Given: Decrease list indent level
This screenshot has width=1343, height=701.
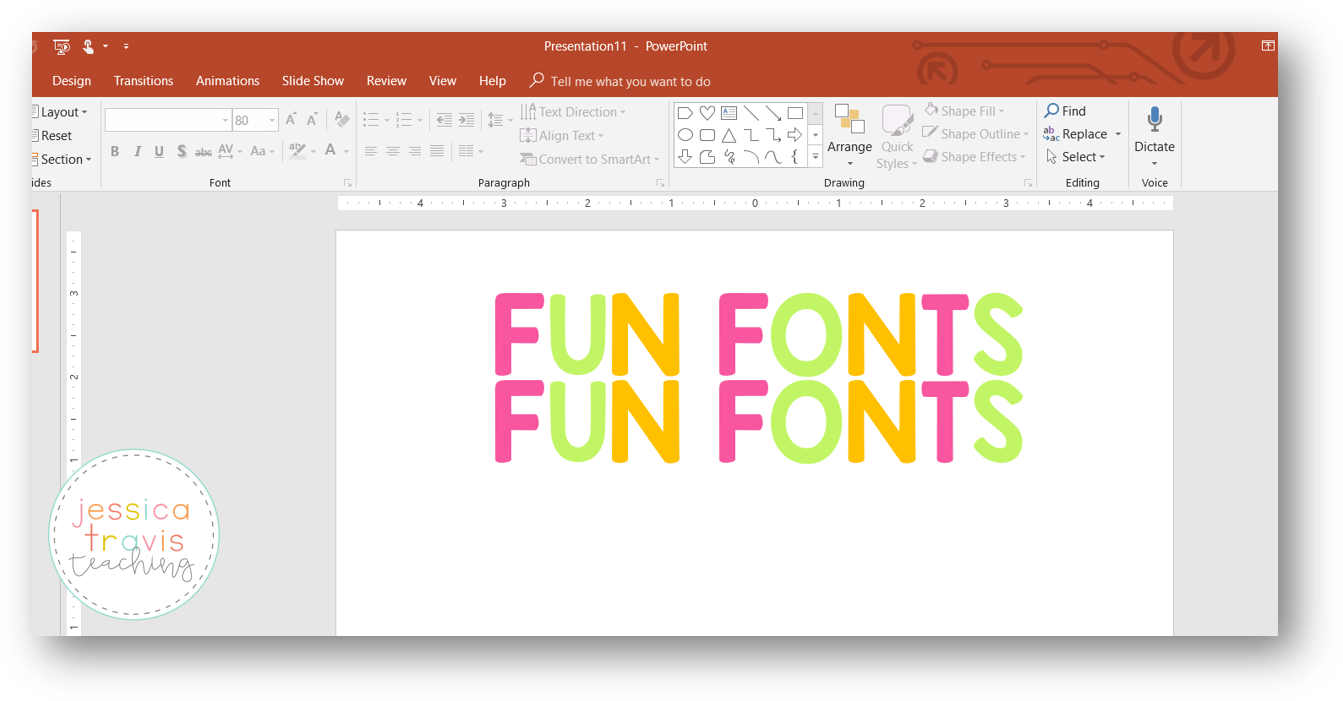Looking at the screenshot, I should (x=444, y=120).
